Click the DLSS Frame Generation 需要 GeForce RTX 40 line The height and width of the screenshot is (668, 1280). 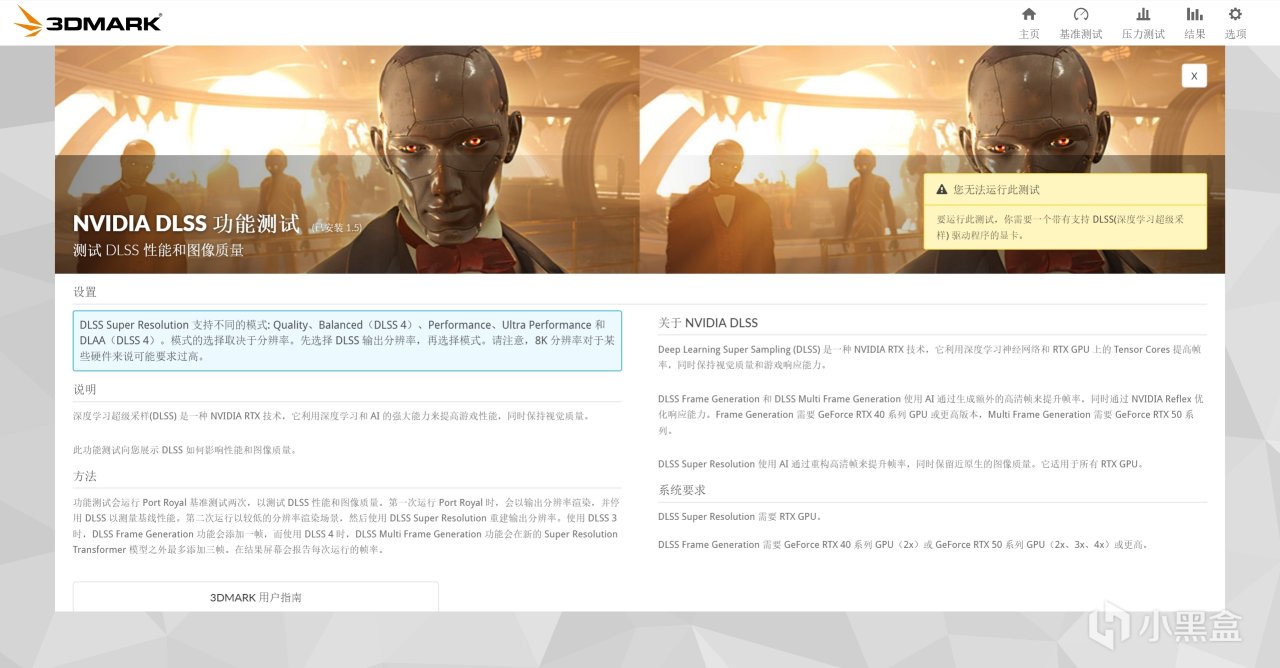click(903, 545)
